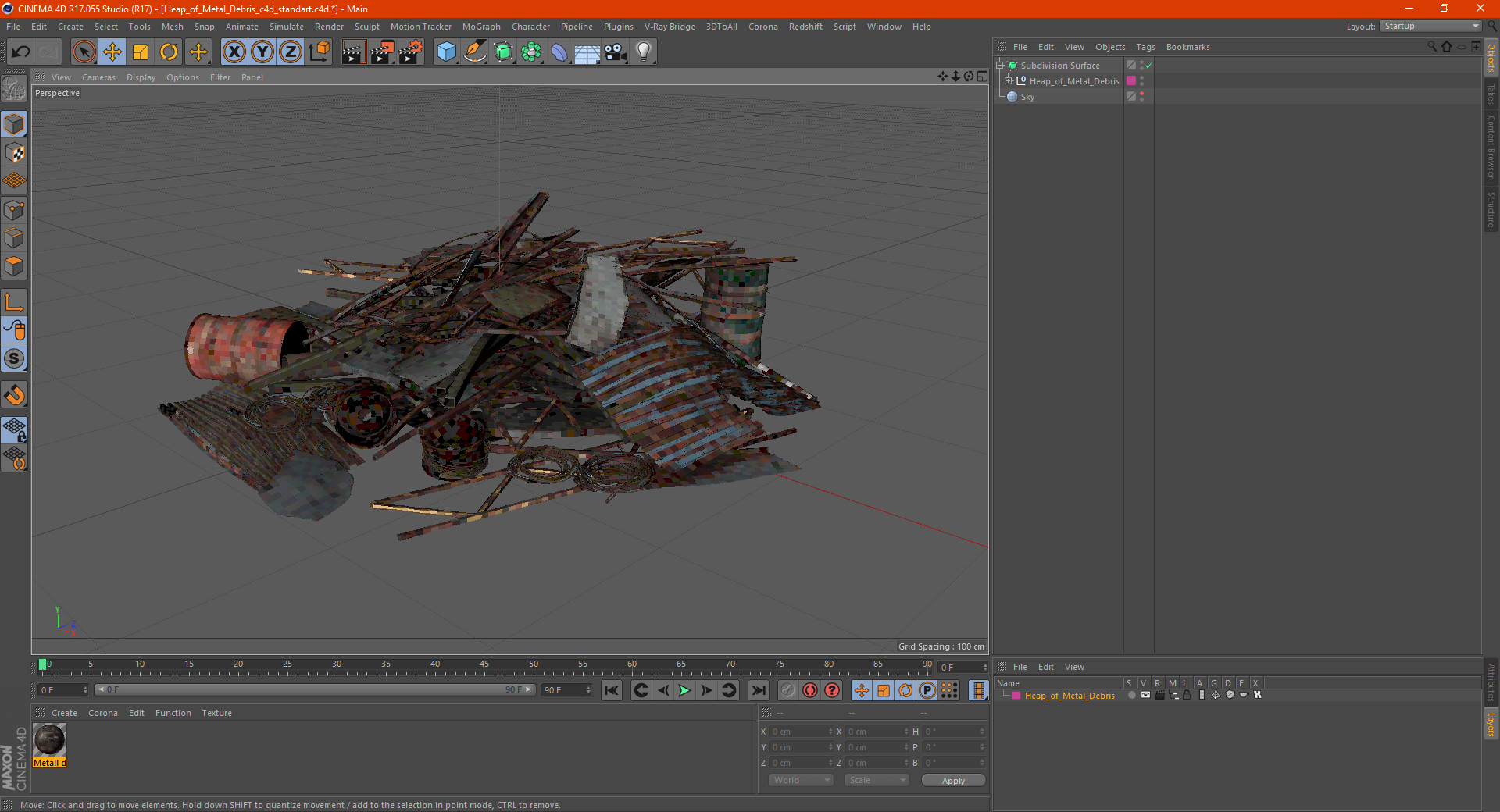Switch to Texture mode in left sidebar
The width and height of the screenshot is (1500, 812).
[14, 153]
